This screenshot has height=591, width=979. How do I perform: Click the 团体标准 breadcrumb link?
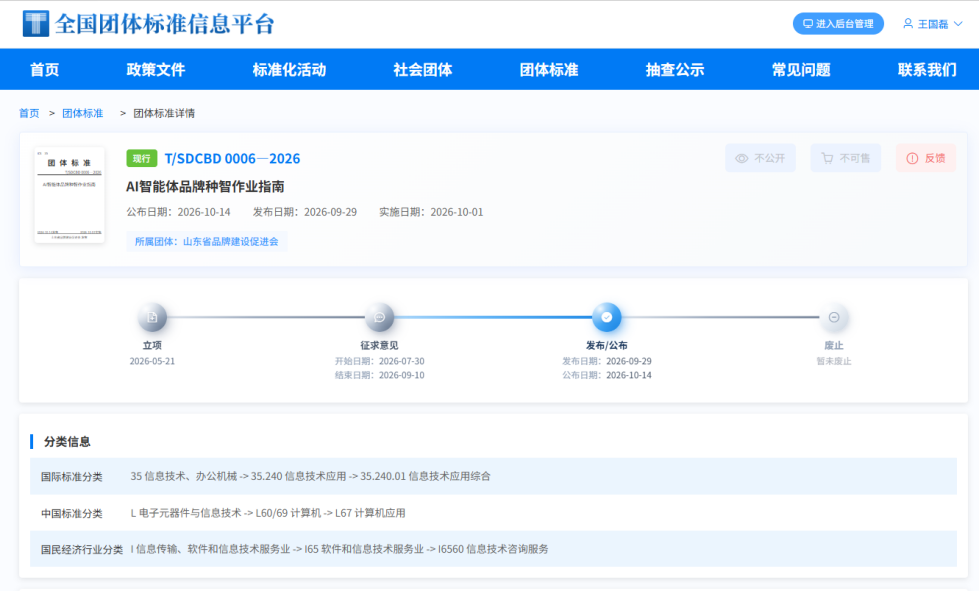click(x=82, y=113)
